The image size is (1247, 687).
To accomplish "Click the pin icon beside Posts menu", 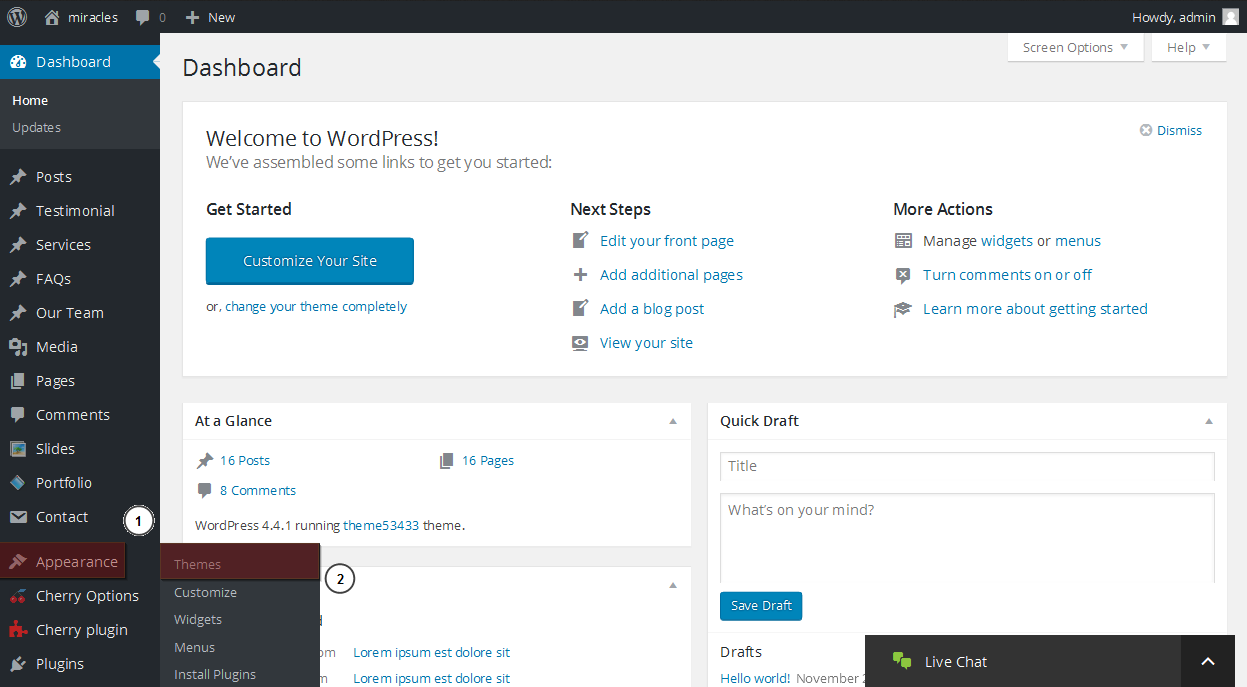I will (x=18, y=177).
